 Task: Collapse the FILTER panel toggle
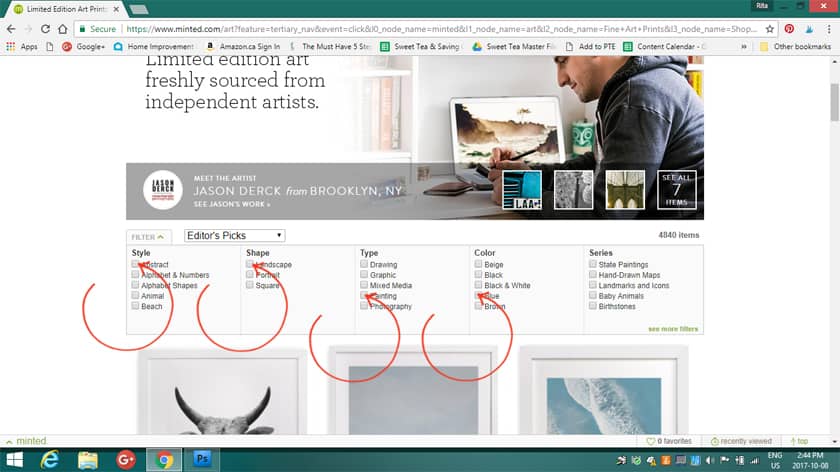tap(148, 237)
